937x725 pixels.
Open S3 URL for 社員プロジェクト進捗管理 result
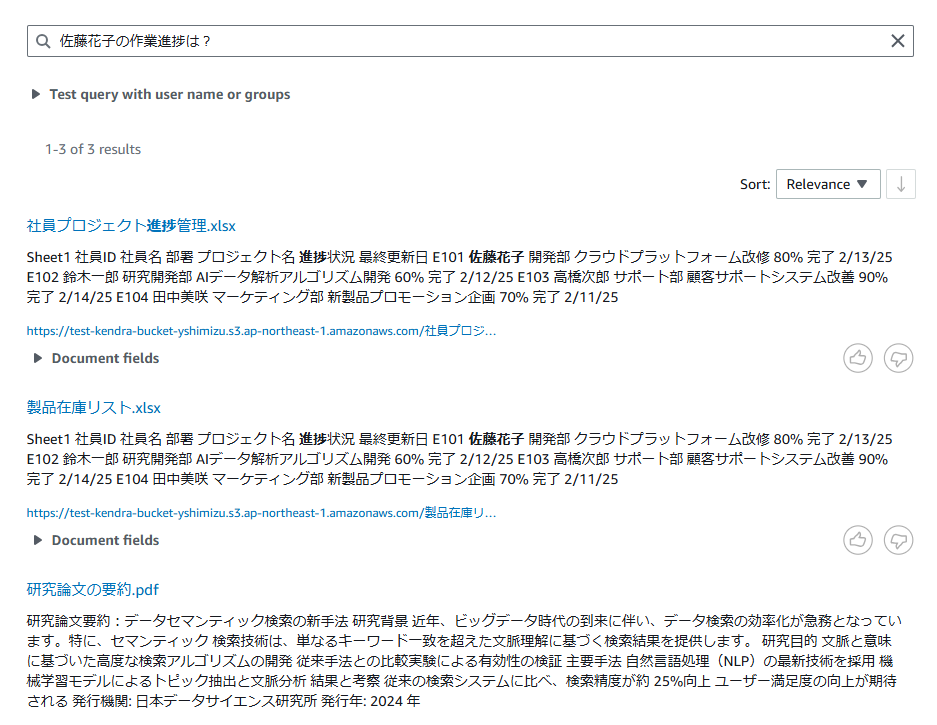pyautogui.click(x=261, y=331)
